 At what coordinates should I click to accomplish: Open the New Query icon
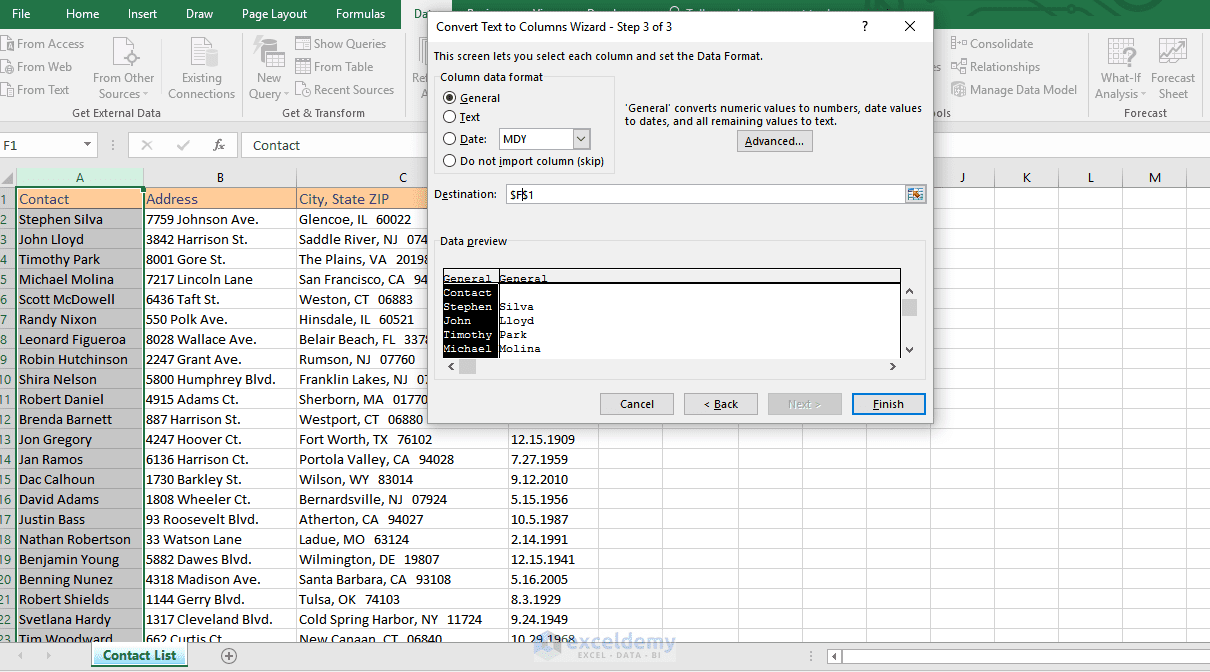point(269,52)
